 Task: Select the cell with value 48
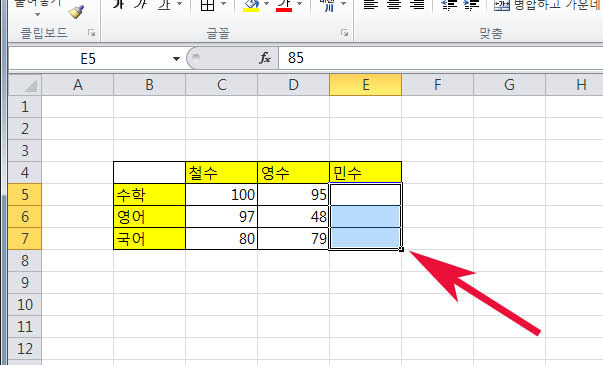coord(293,217)
